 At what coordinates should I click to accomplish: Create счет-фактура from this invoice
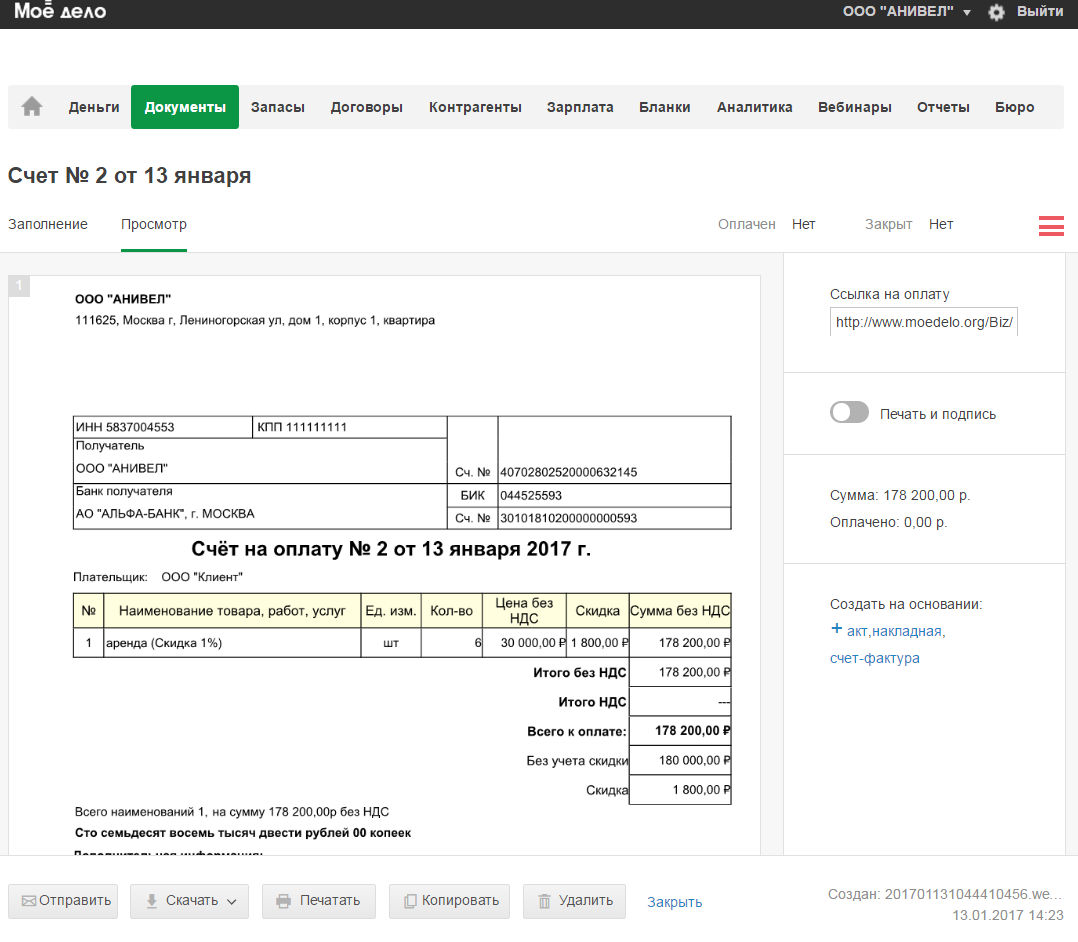[x=874, y=658]
